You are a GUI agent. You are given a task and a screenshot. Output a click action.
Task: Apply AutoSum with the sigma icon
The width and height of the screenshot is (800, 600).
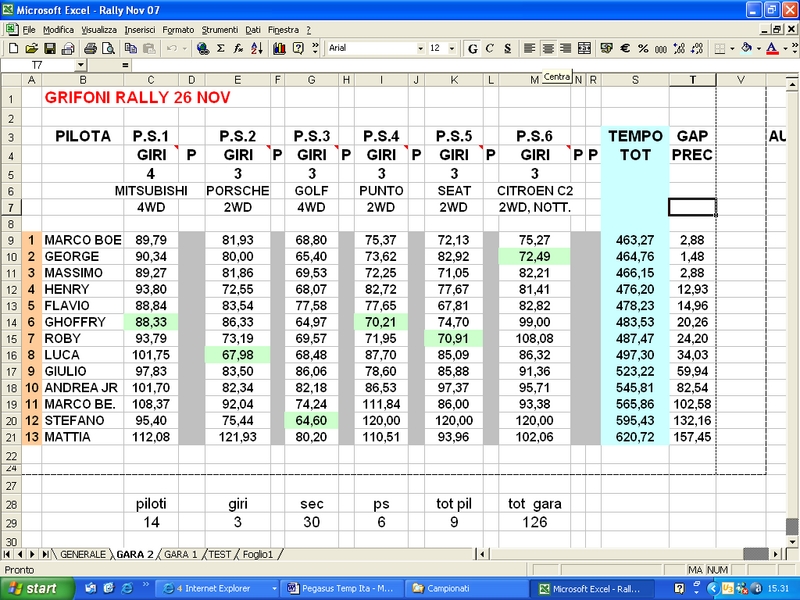click(220, 48)
